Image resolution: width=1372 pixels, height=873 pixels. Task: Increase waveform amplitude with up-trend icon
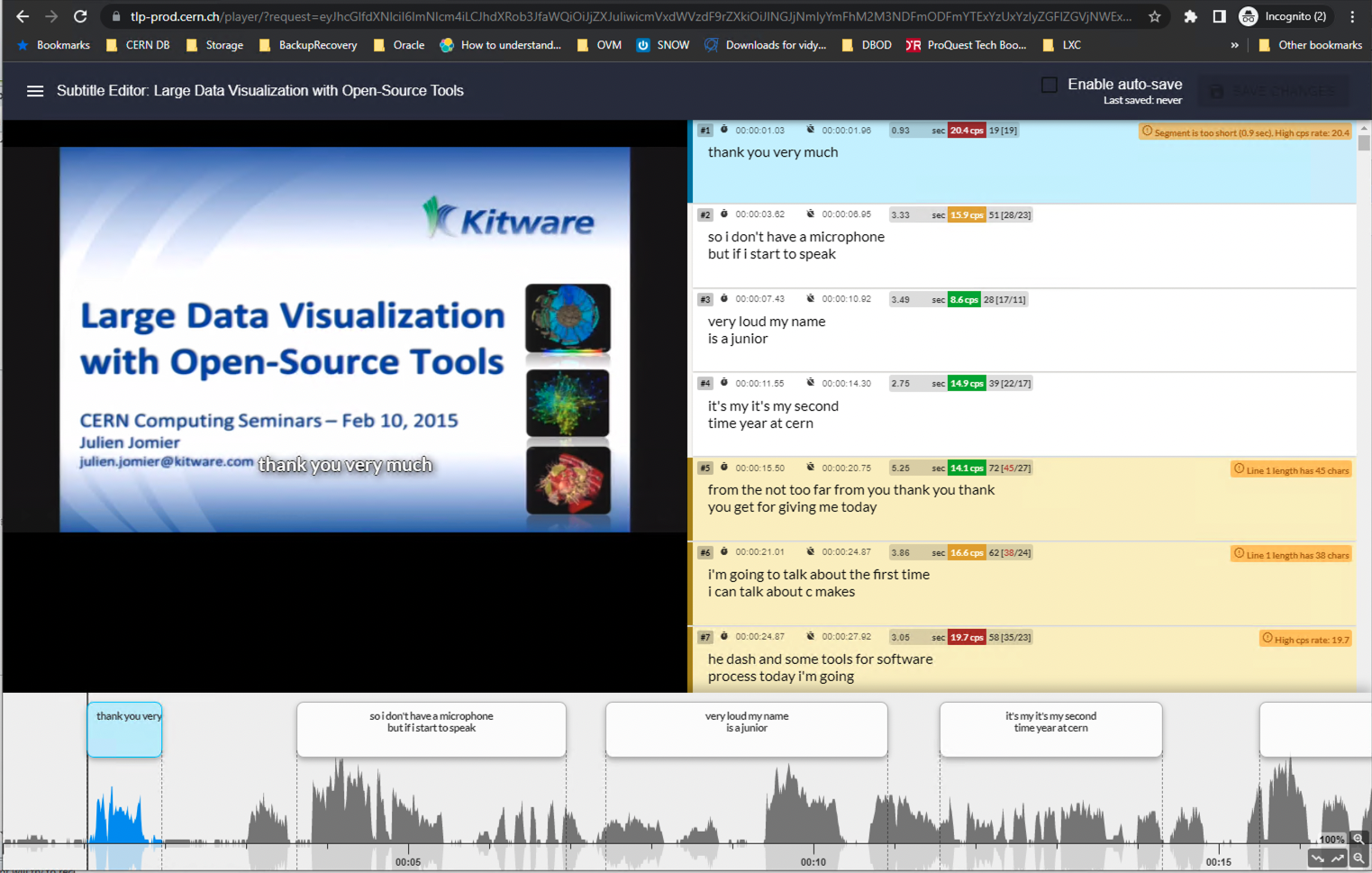1338,858
